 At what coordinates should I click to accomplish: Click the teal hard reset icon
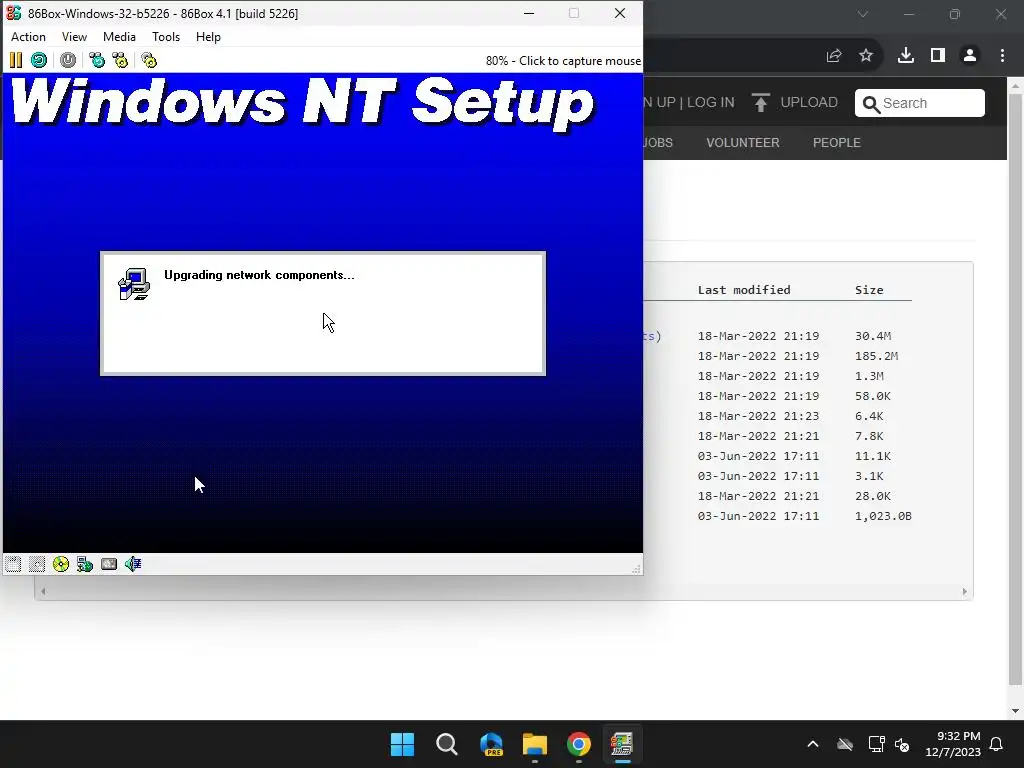click(39, 60)
